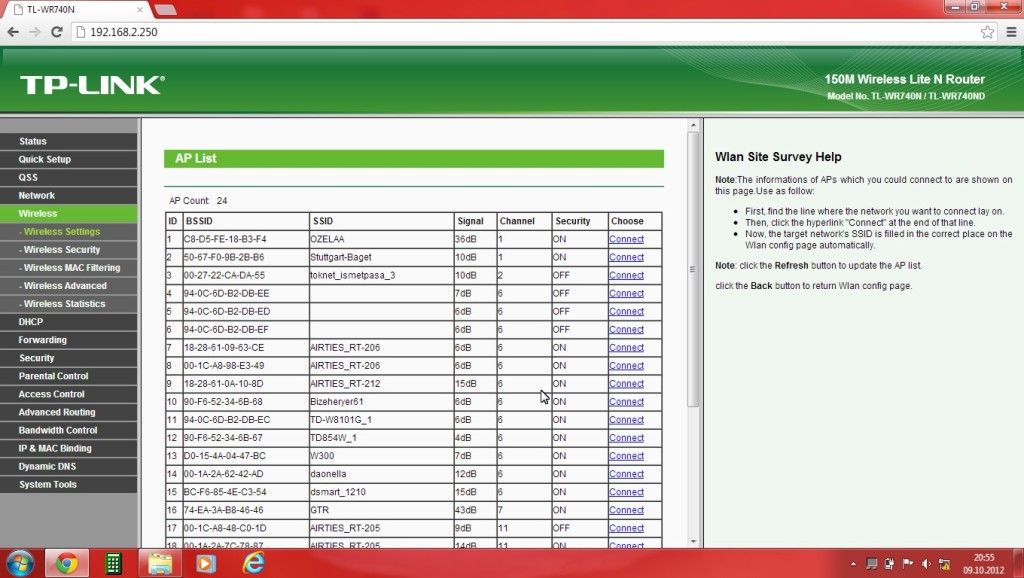
Task: Open Dynamic DNS settings
Action: pyautogui.click(x=69, y=466)
